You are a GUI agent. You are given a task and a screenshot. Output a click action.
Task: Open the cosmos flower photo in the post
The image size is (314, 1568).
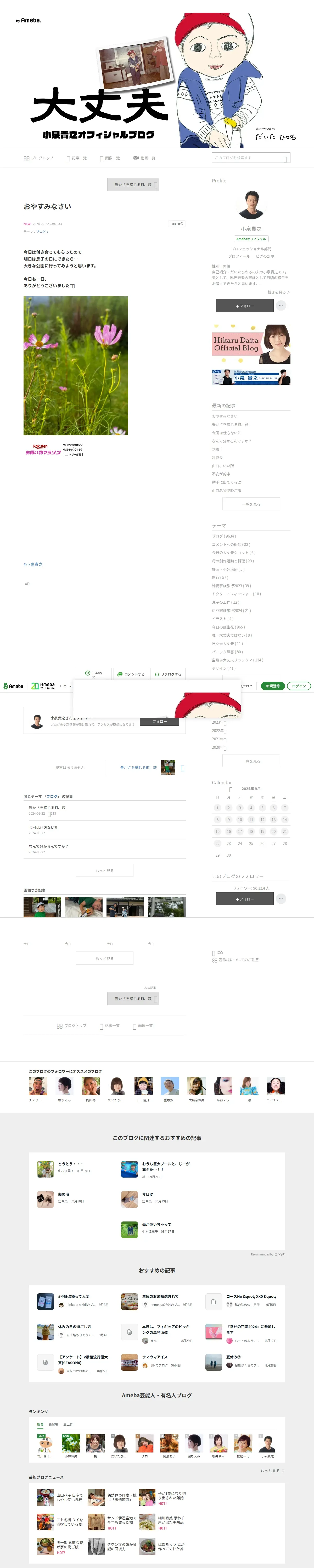pyautogui.click(x=76, y=365)
